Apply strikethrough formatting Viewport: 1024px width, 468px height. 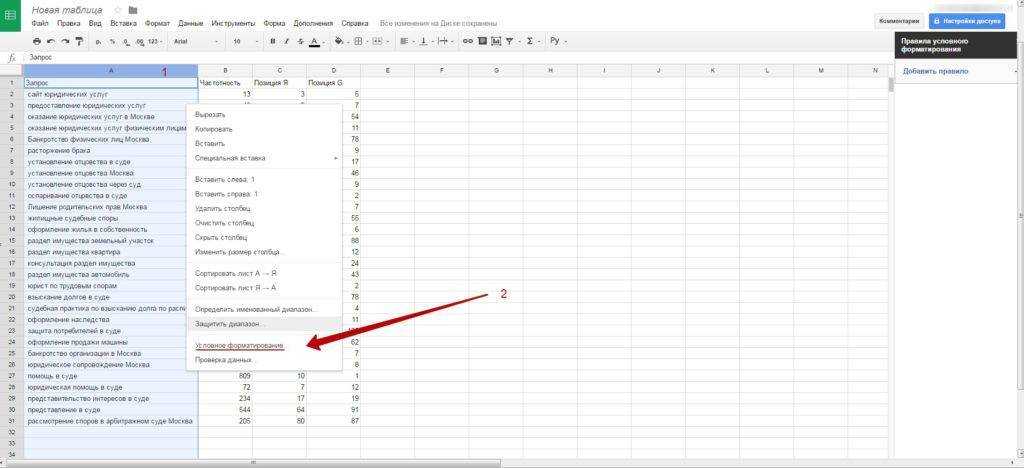pyautogui.click(x=300, y=41)
